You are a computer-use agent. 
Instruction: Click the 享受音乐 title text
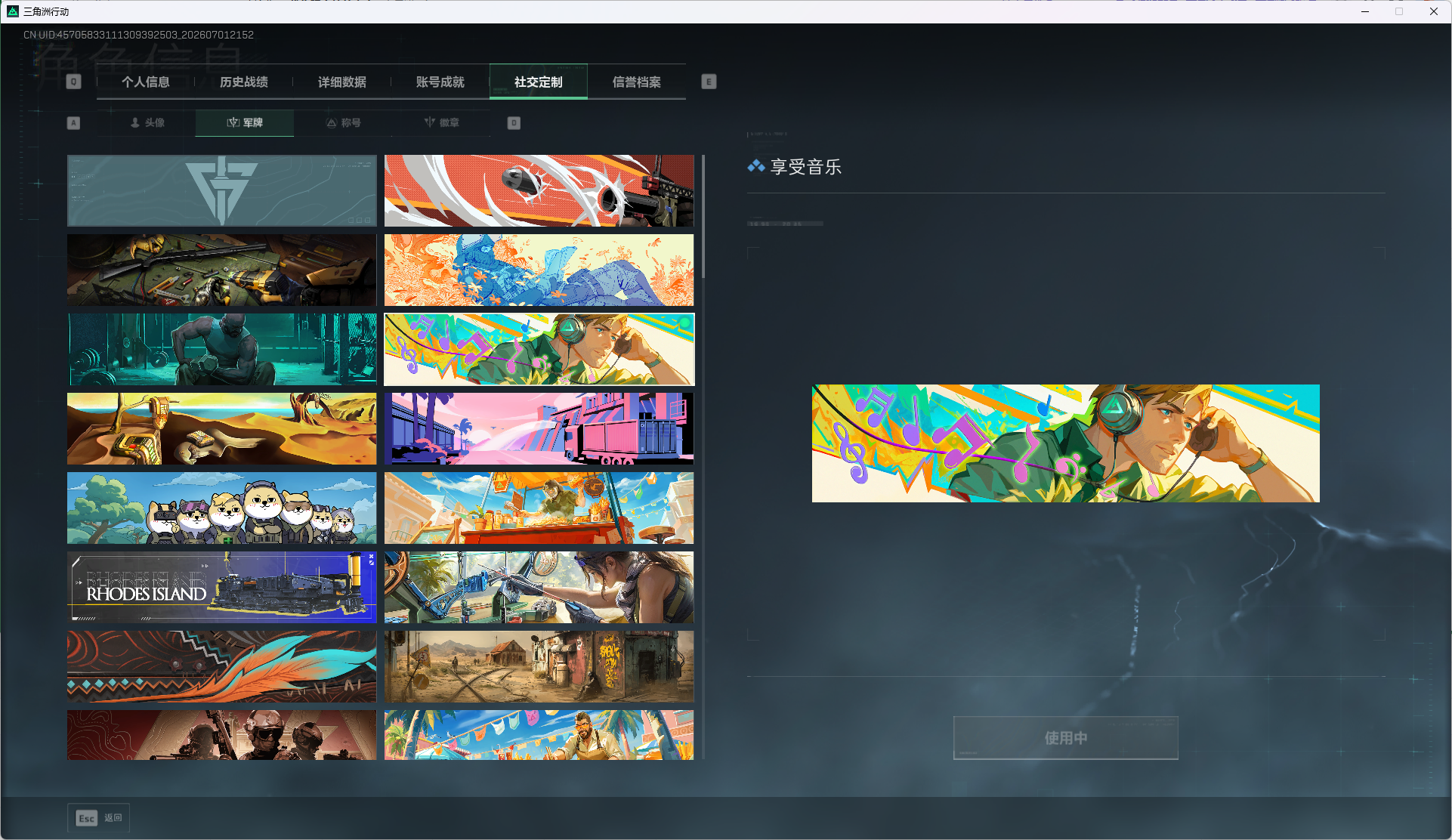coord(806,167)
